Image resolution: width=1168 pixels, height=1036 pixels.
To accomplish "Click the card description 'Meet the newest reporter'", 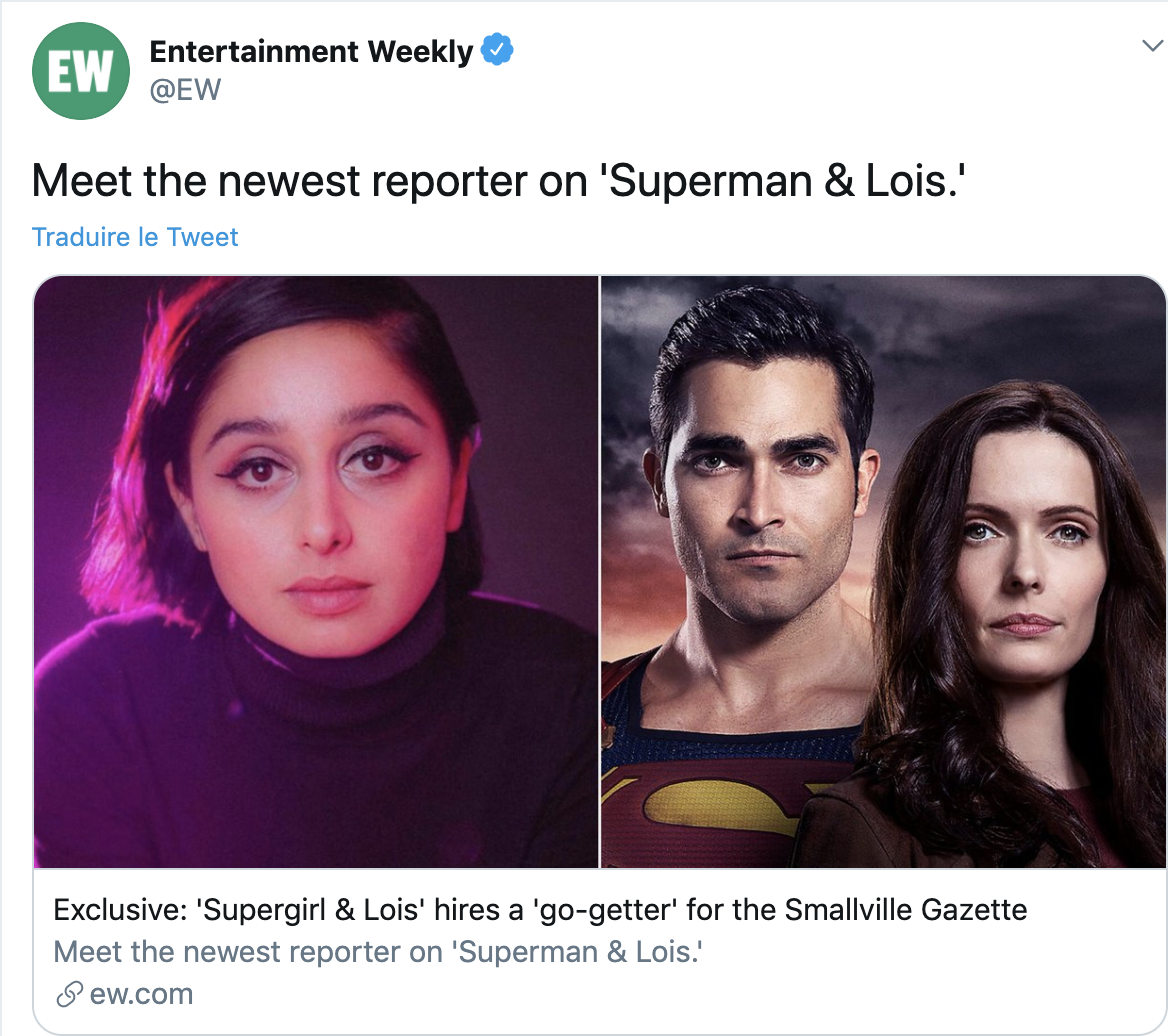I will tap(378, 952).
